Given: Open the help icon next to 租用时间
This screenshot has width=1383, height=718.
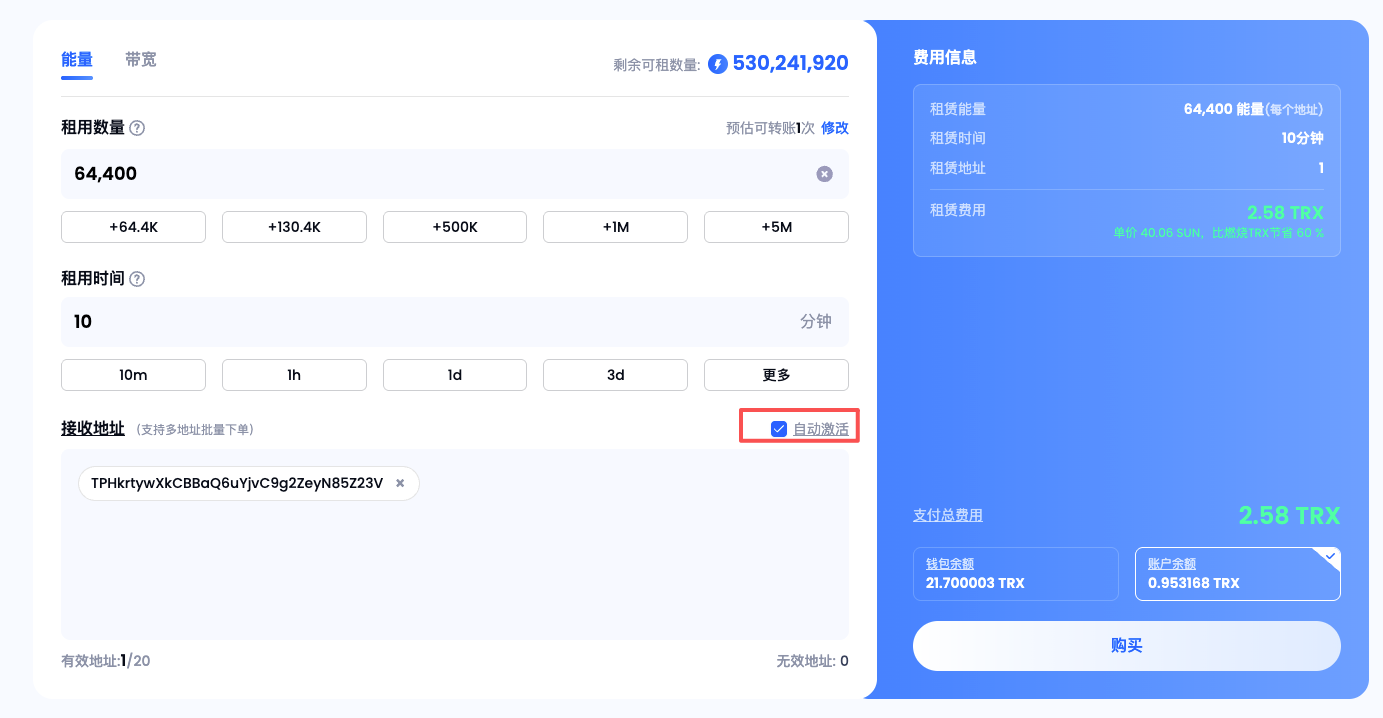Looking at the screenshot, I should coord(138,279).
